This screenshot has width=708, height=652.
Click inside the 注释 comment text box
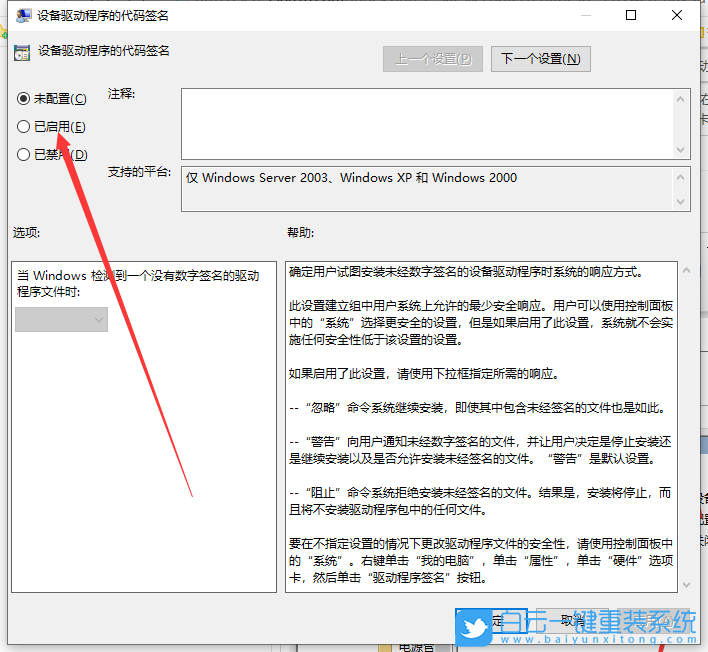point(427,124)
